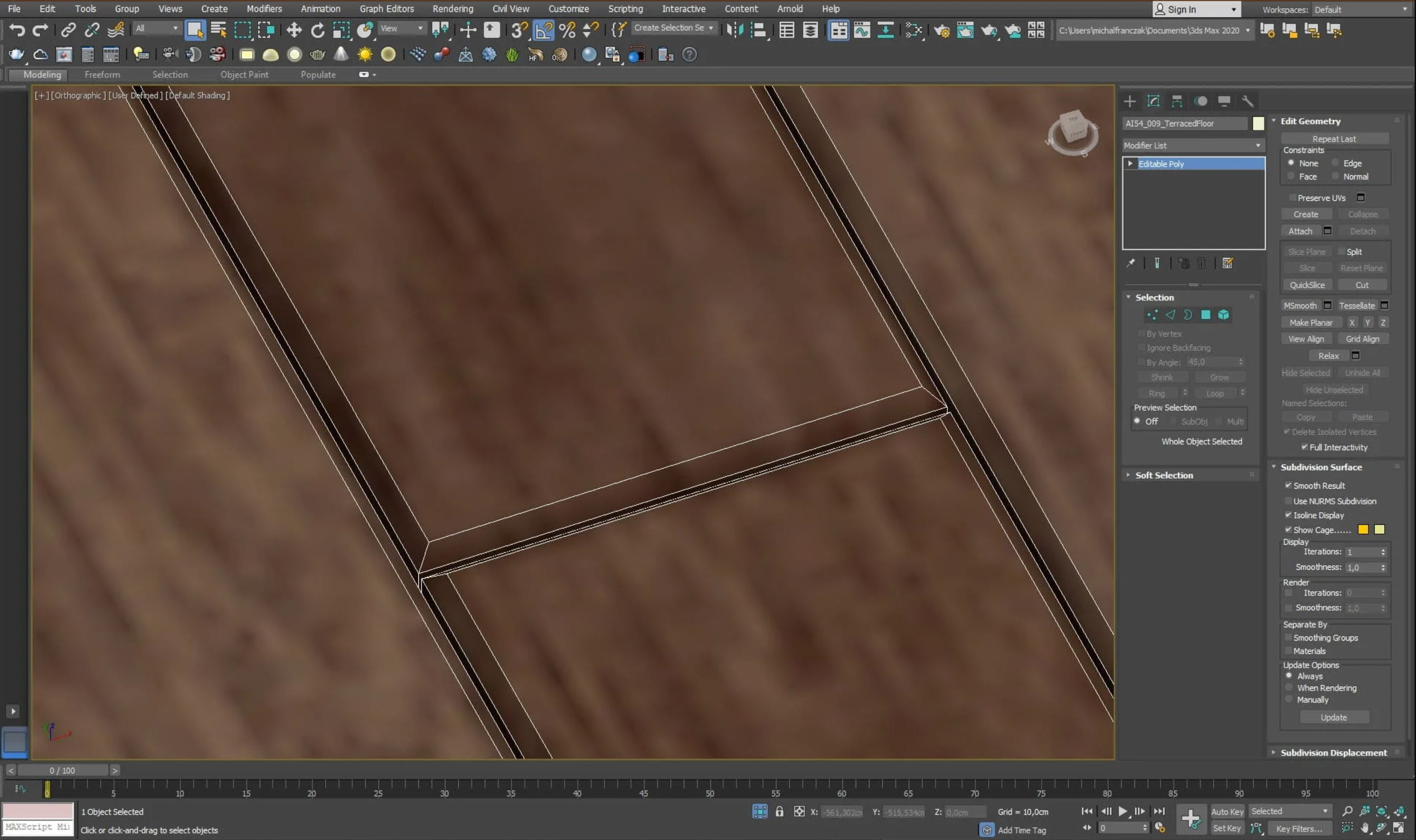Select the Rotate tool icon
1416x840 pixels.
click(318, 30)
